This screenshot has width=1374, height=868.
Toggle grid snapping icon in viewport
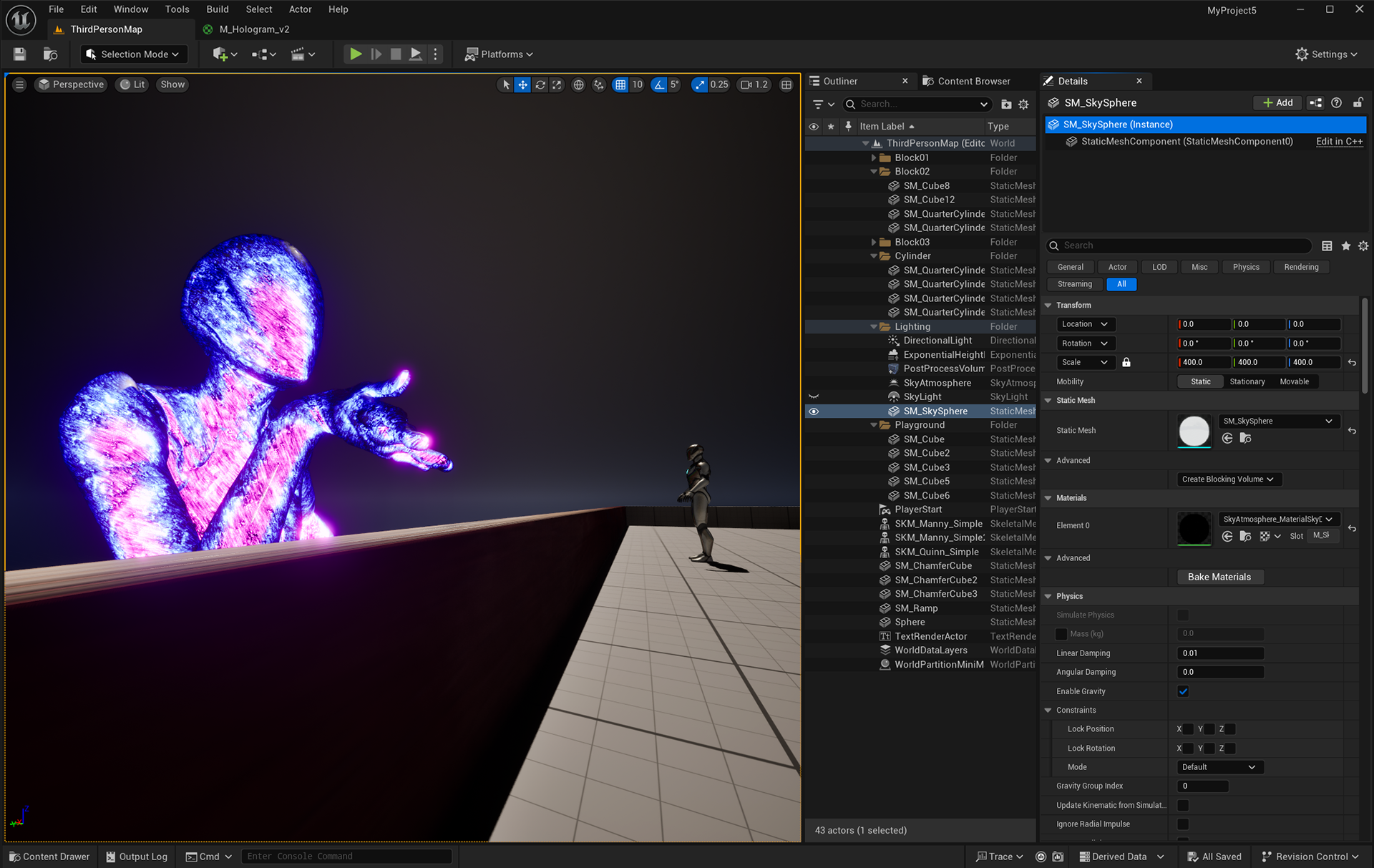click(x=620, y=84)
